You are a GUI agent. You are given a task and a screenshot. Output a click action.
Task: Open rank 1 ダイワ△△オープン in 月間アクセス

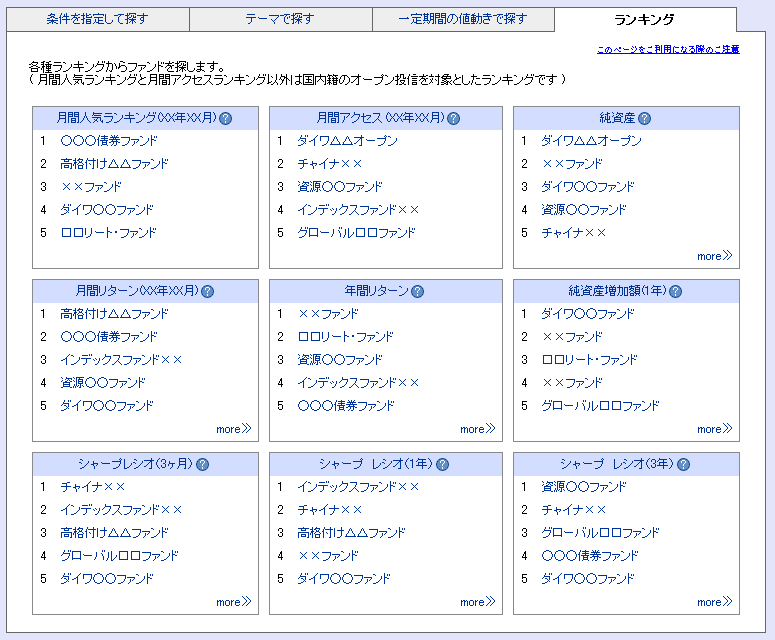click(x=347, y=141)
